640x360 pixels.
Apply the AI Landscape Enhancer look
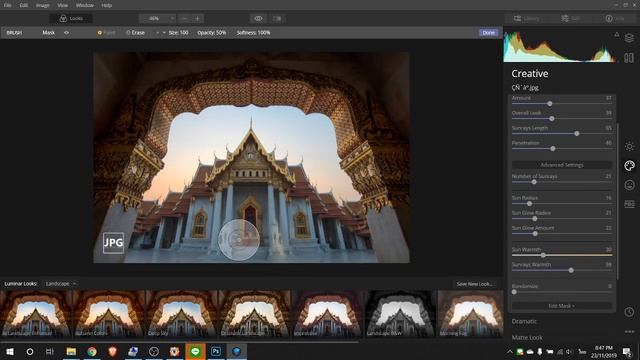[x=36, y=313]
